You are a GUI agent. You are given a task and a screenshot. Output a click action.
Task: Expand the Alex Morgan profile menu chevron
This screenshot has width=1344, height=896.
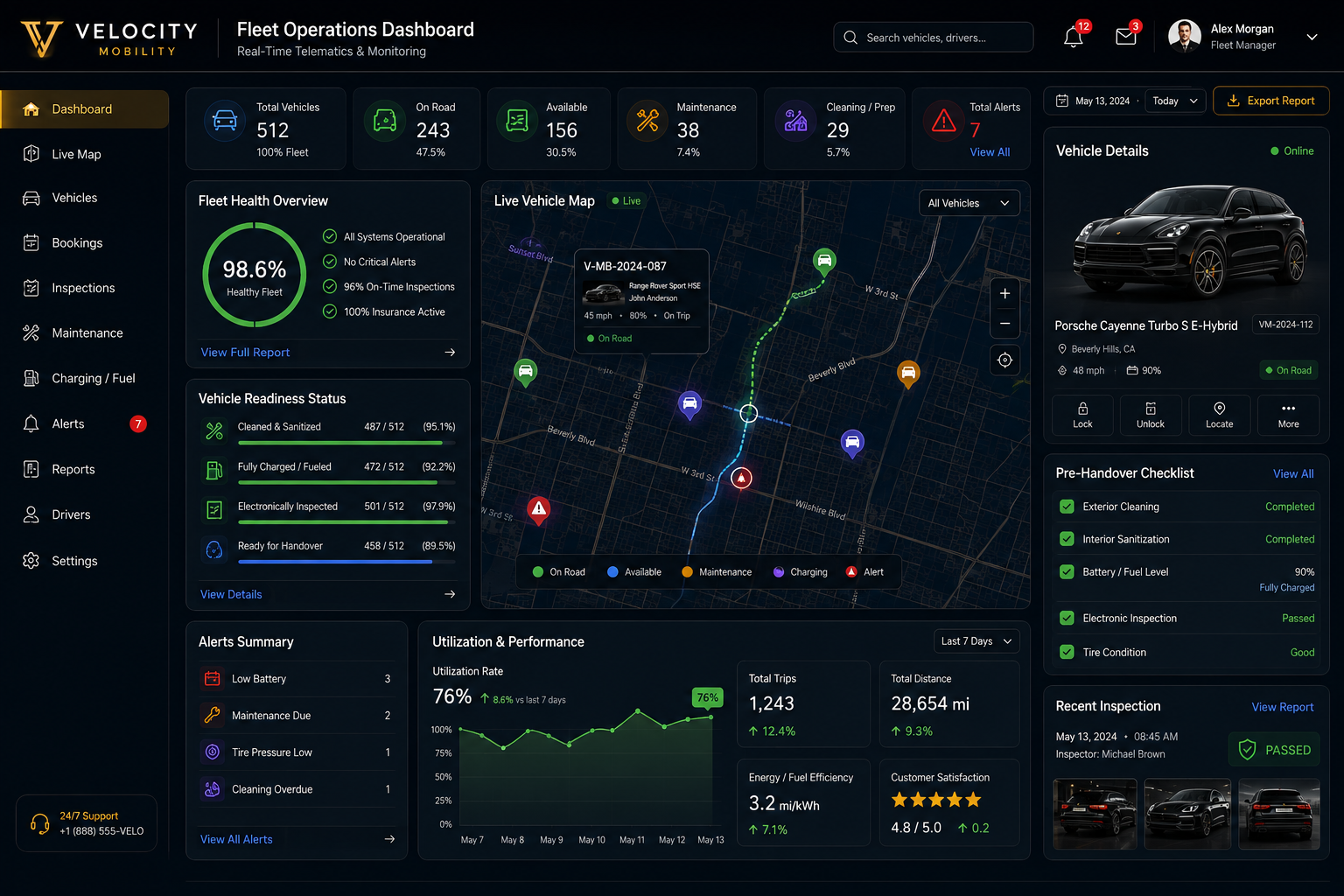click(x=1312, y=38)
